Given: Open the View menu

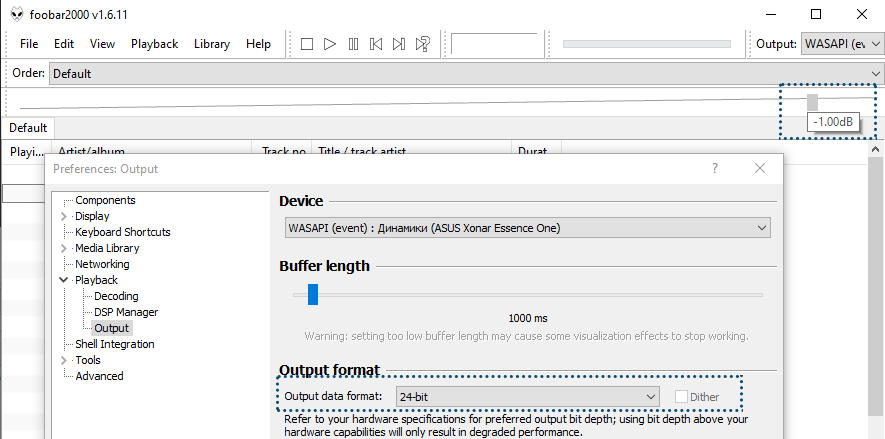Looking at the screenshot, I should coord(102,44).
